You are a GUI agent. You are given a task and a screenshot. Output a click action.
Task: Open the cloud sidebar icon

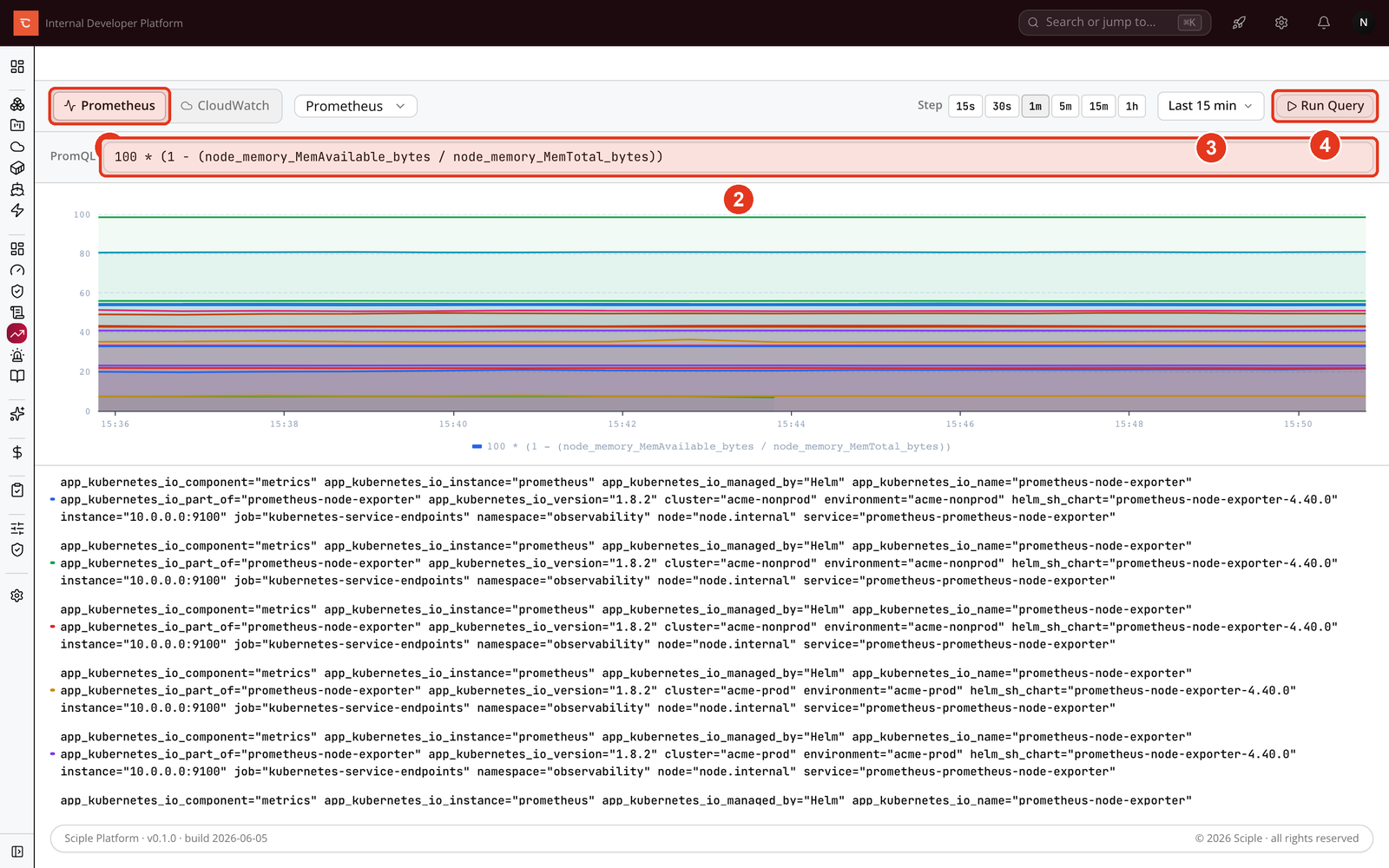pos(17,147)
